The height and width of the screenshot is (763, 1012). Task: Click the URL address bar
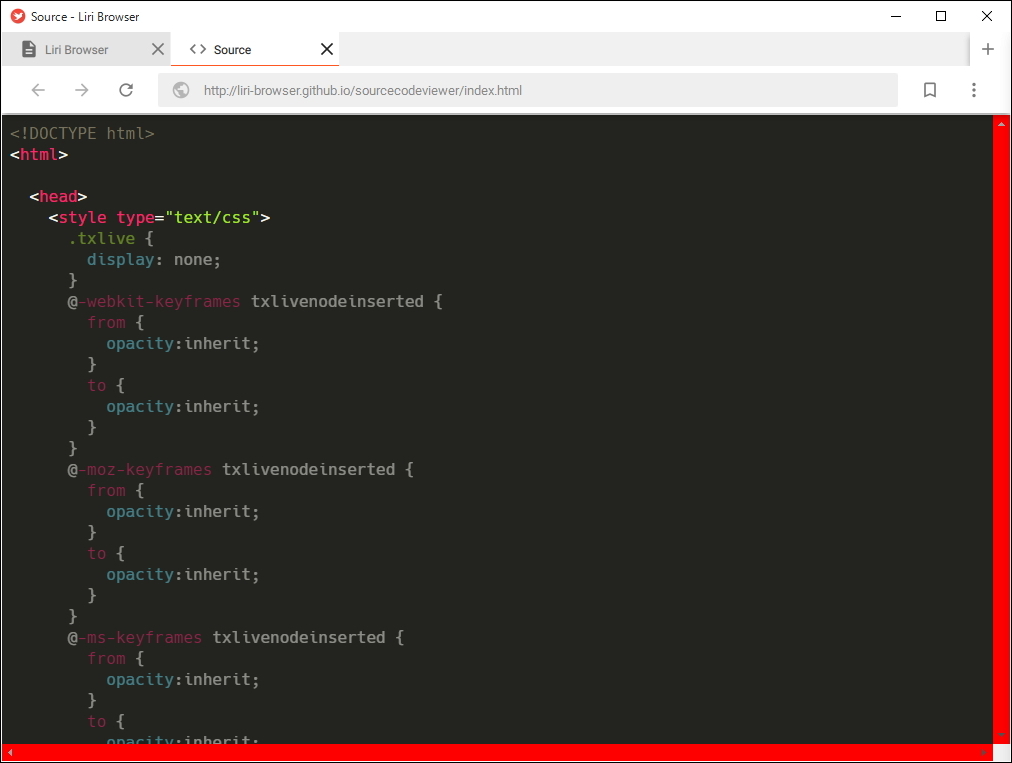528,90
